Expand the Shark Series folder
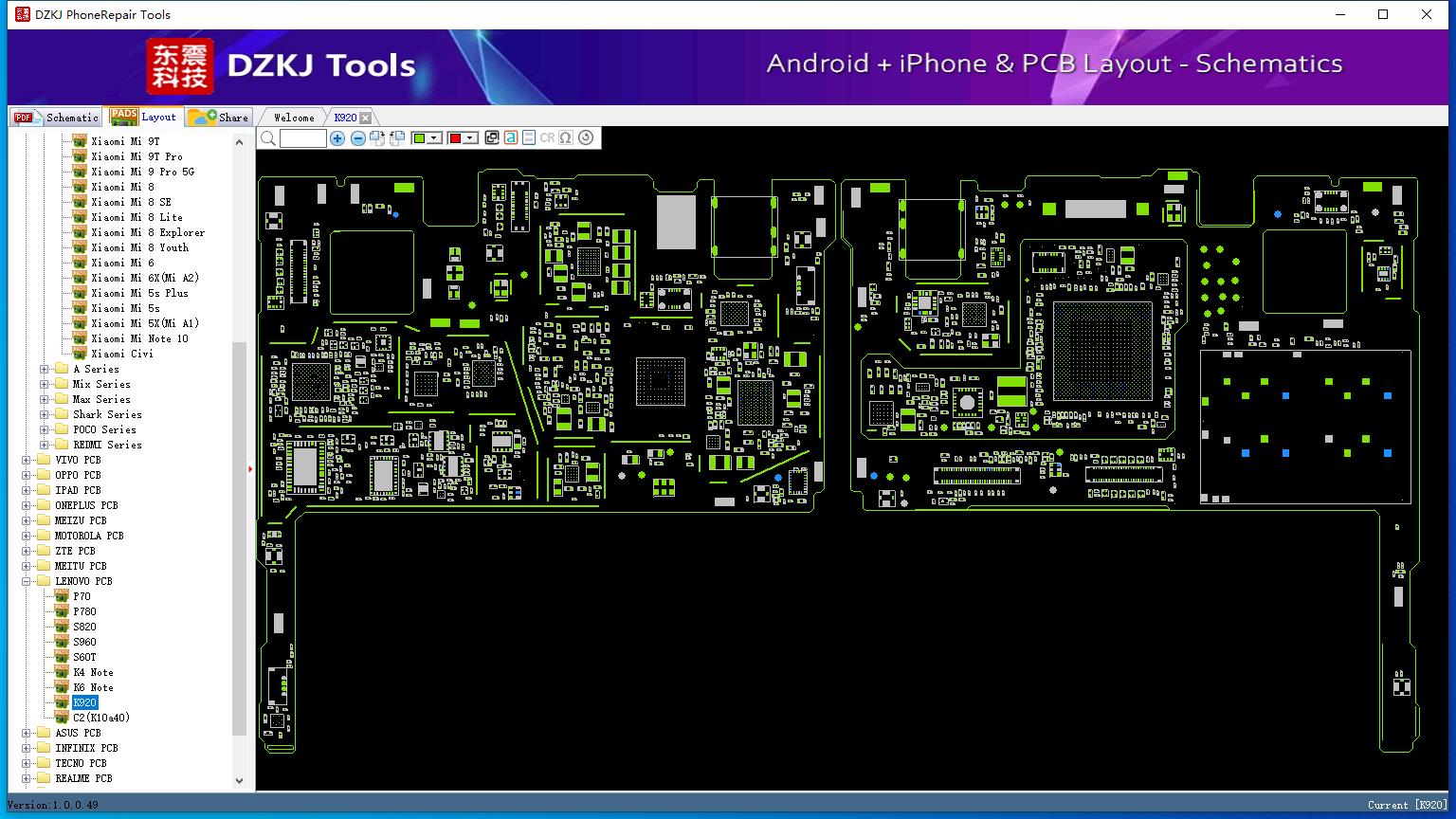 [45, 414]
